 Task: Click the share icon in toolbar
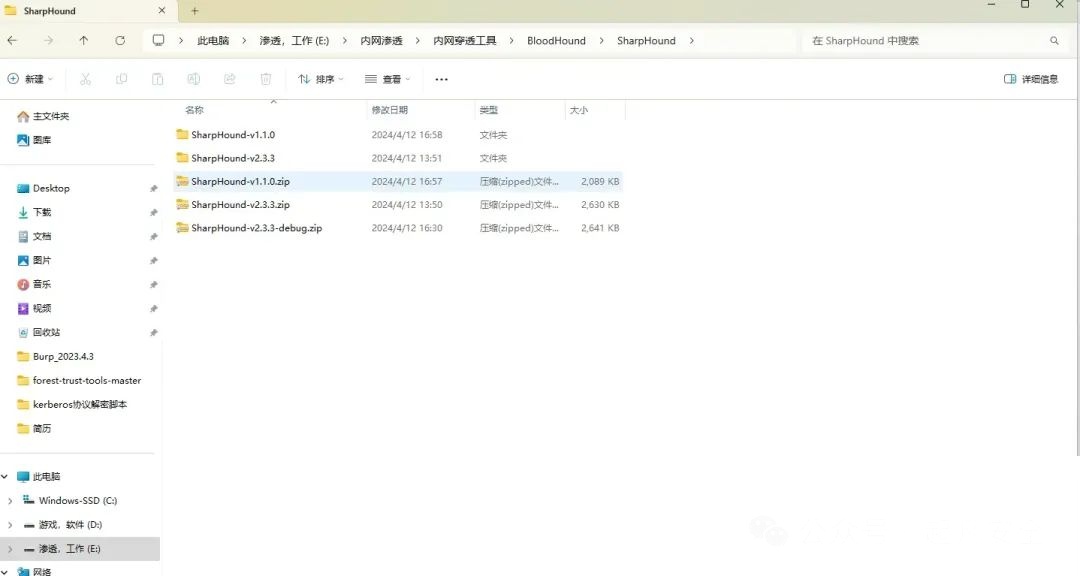tap(229, 79)
